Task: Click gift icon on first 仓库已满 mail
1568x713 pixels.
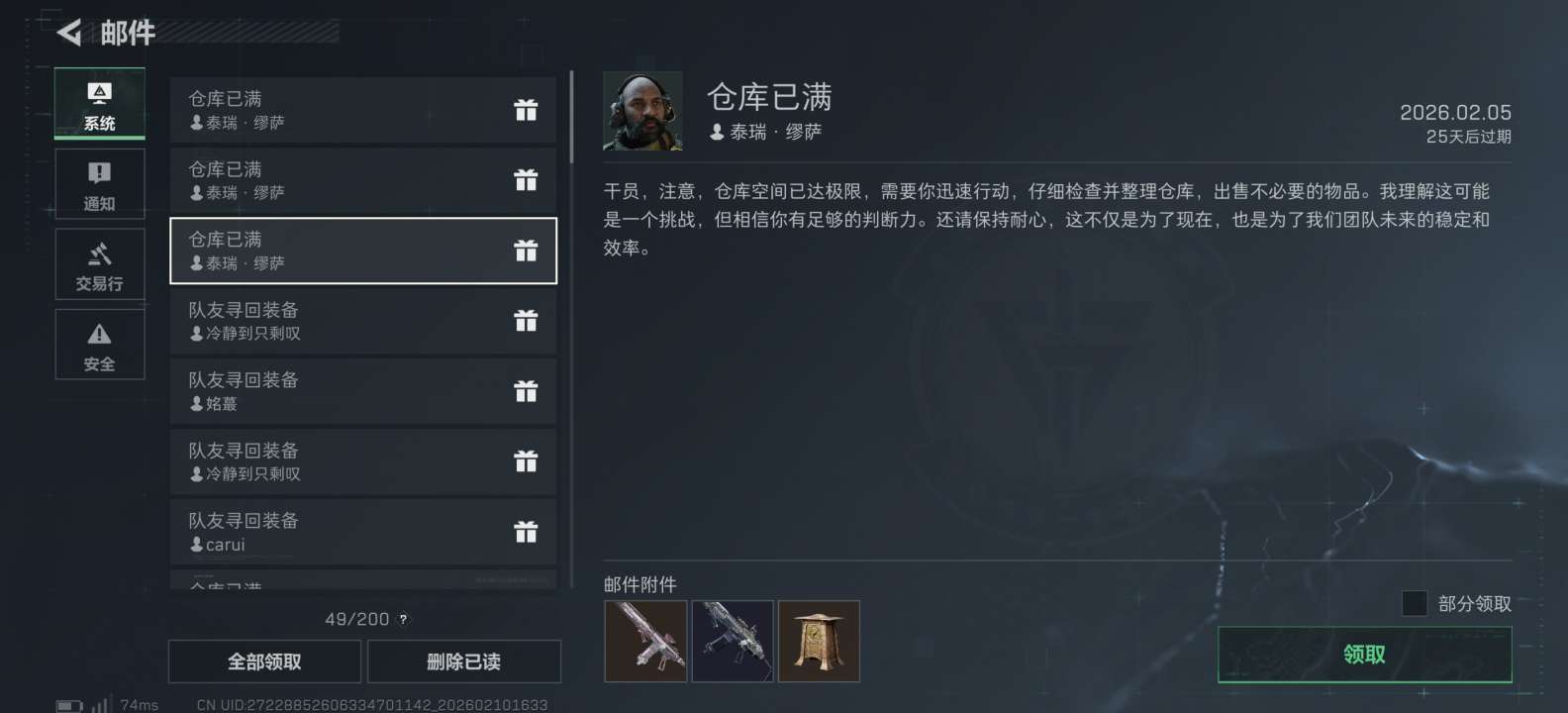Action: [526, 110]
